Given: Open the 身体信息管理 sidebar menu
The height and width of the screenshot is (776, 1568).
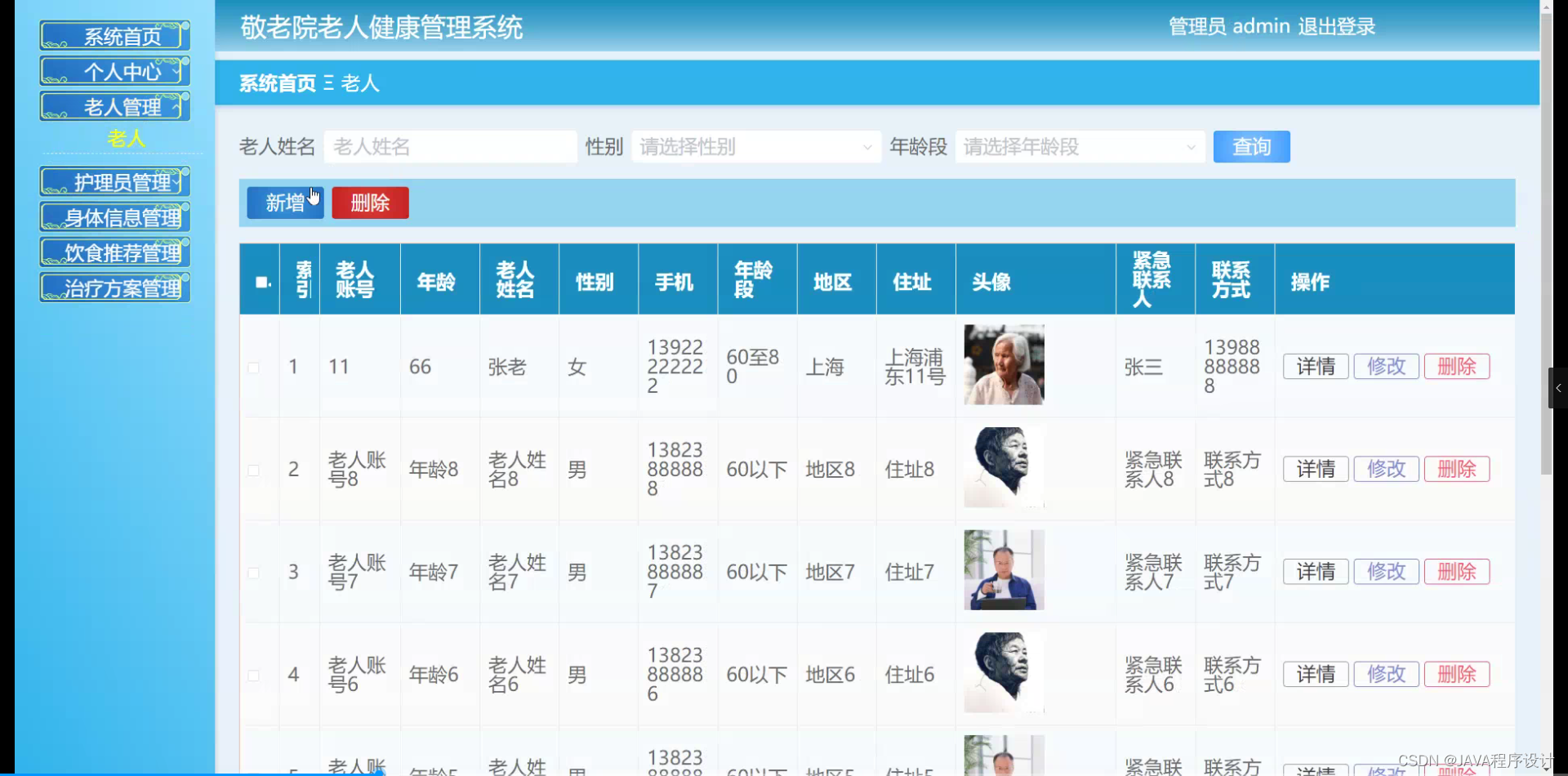Looking at the screenshot, I should coord(115,217).
